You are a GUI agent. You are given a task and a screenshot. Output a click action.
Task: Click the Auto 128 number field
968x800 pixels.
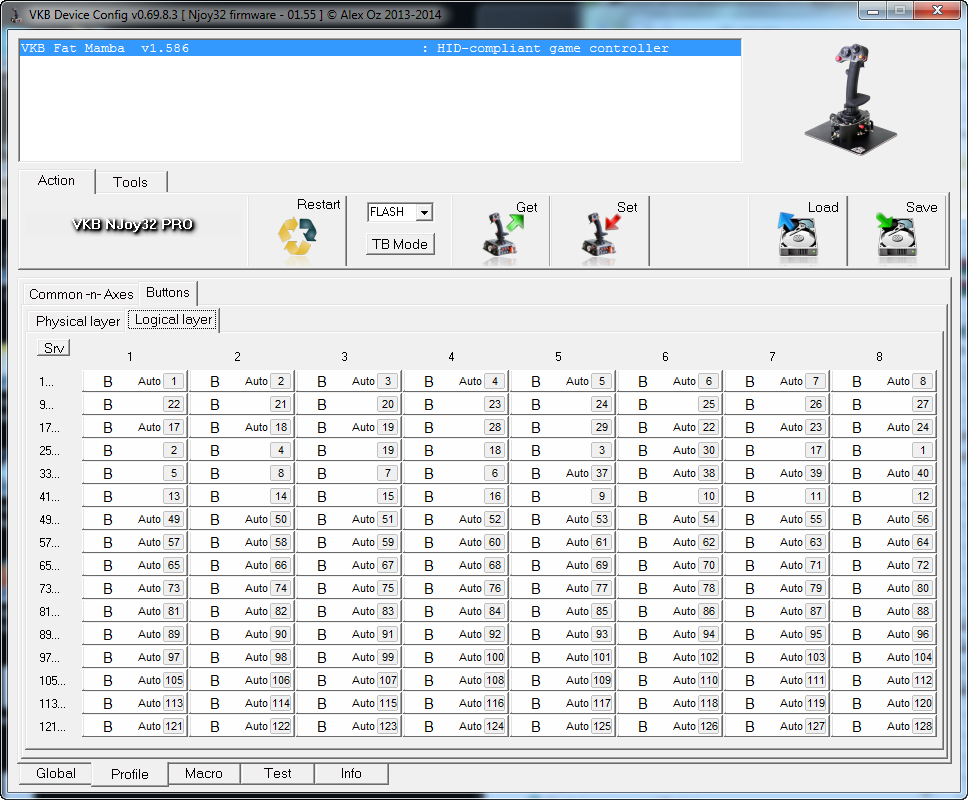(x=922, y=726)
